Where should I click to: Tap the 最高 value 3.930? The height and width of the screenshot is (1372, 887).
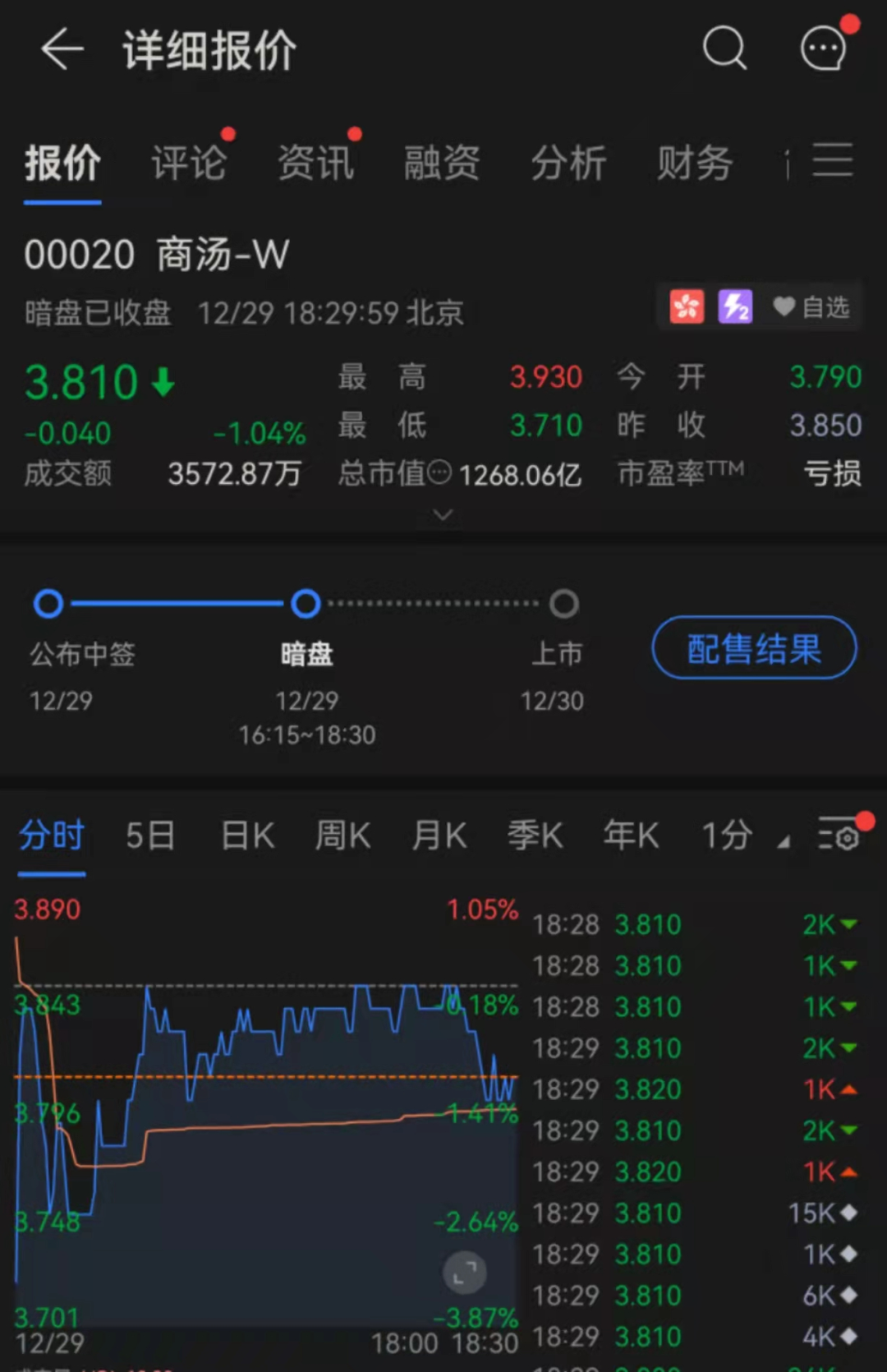click(x=546, y=377)
